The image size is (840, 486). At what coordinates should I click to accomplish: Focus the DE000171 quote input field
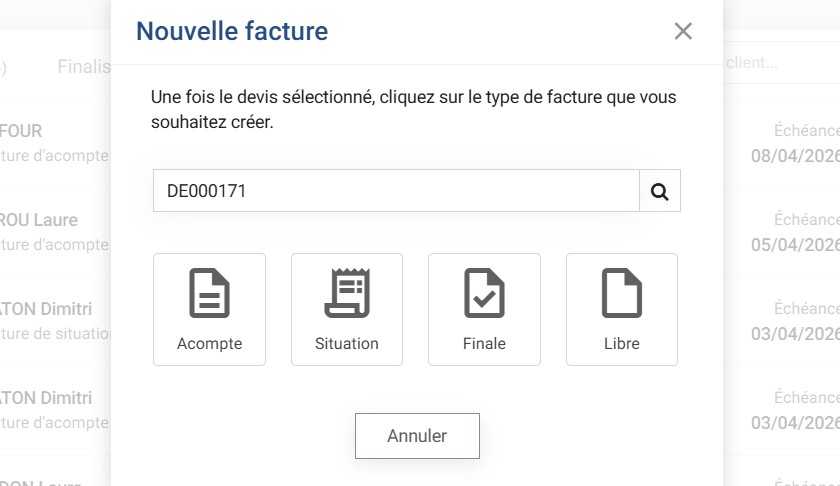coord(395,191)
